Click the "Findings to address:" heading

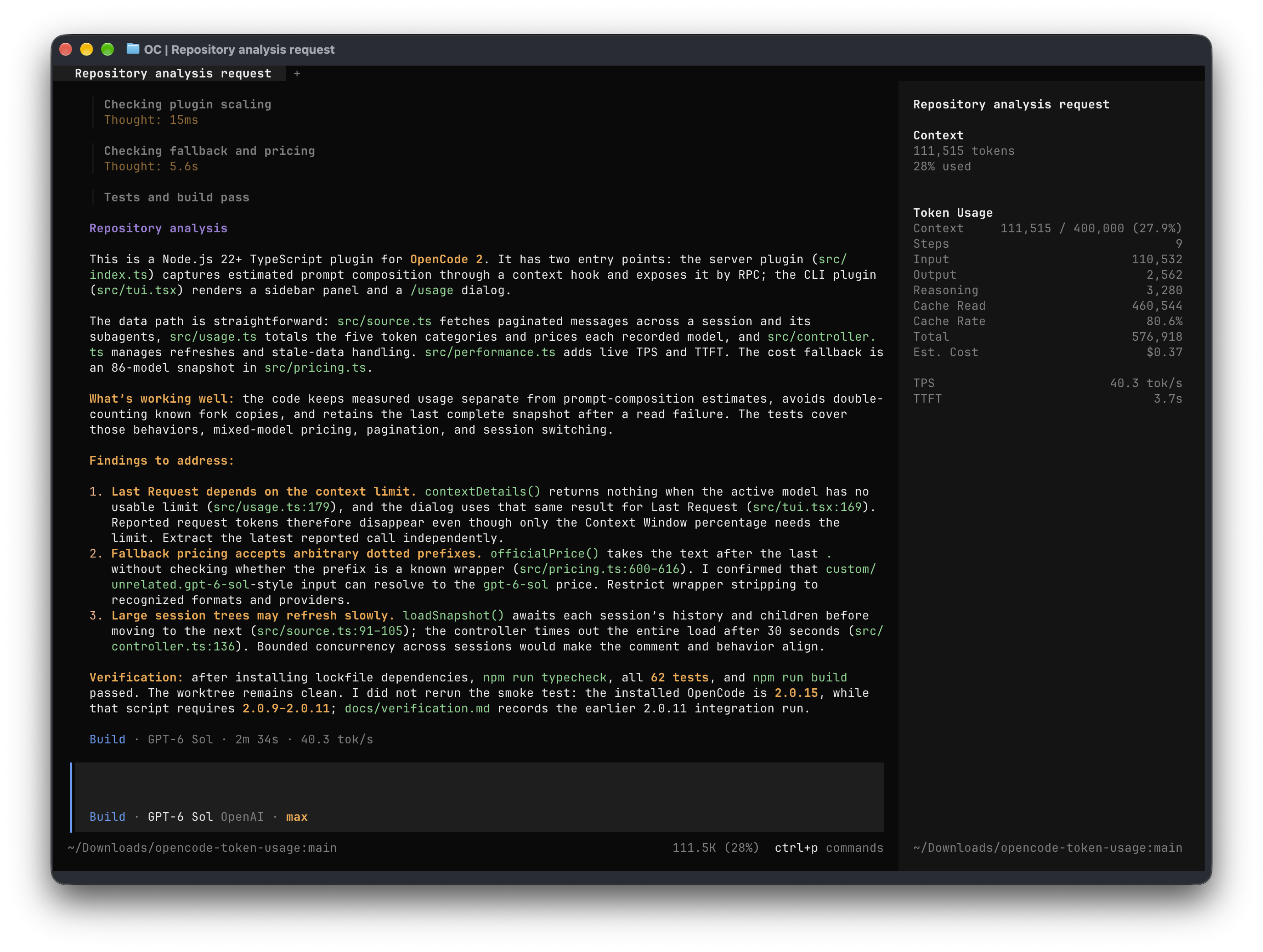[162, 461]
